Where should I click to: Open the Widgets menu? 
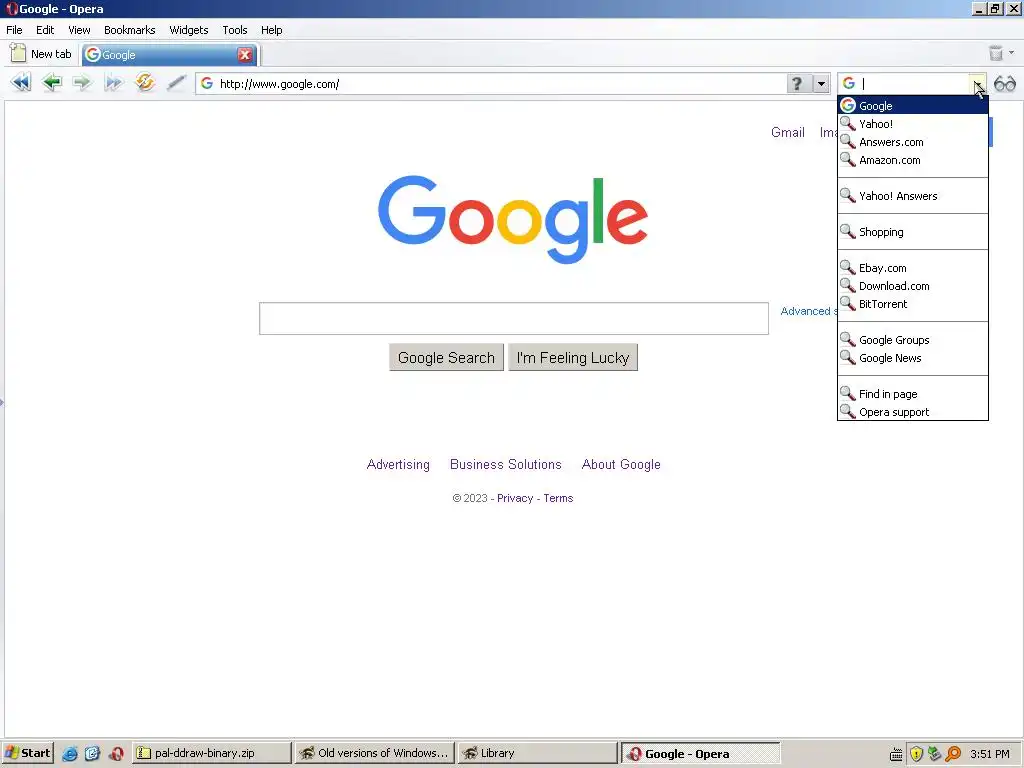[x=189, y=30]
